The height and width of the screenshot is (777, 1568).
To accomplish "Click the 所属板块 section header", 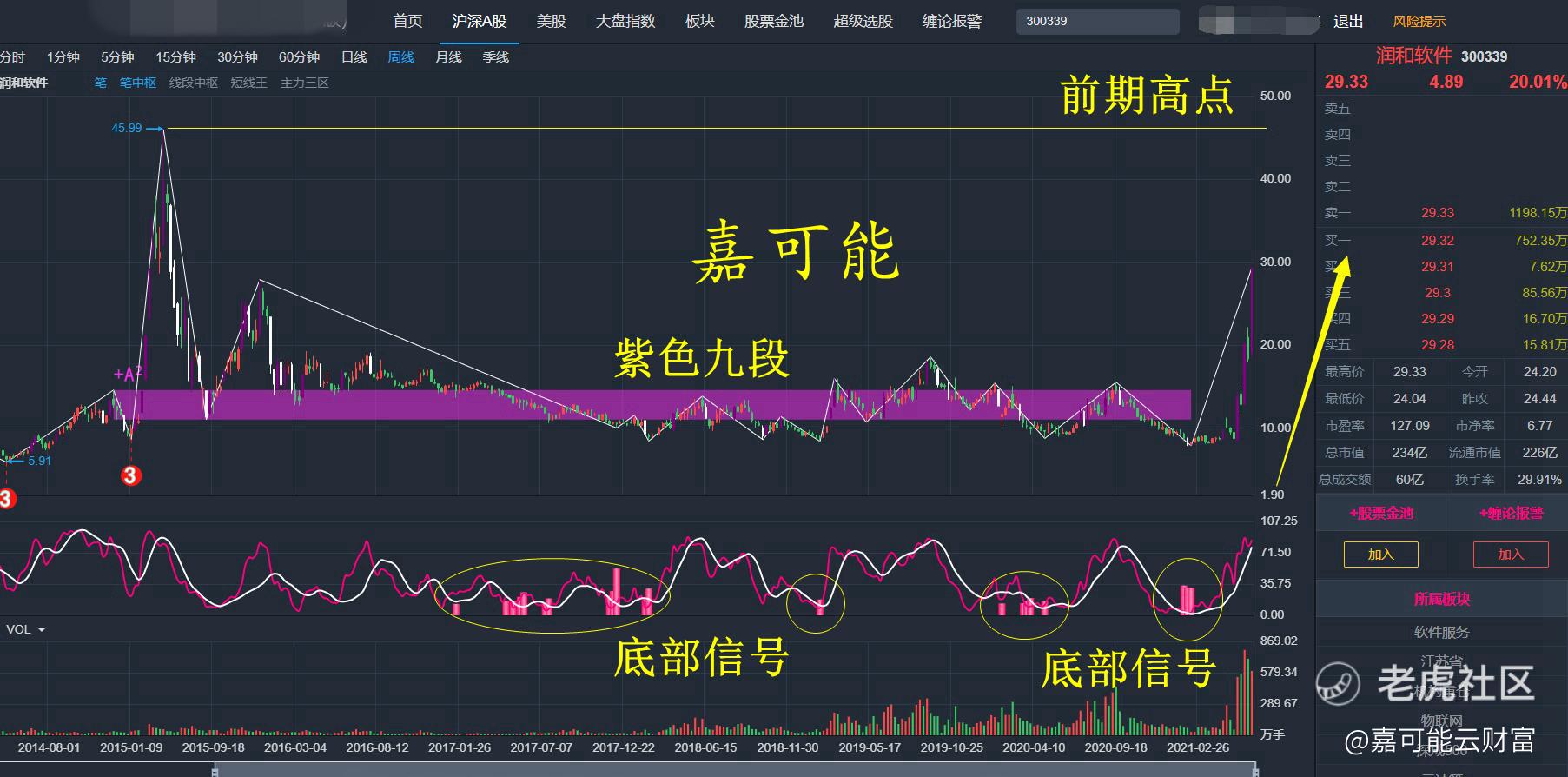I will click(1442, 599).
